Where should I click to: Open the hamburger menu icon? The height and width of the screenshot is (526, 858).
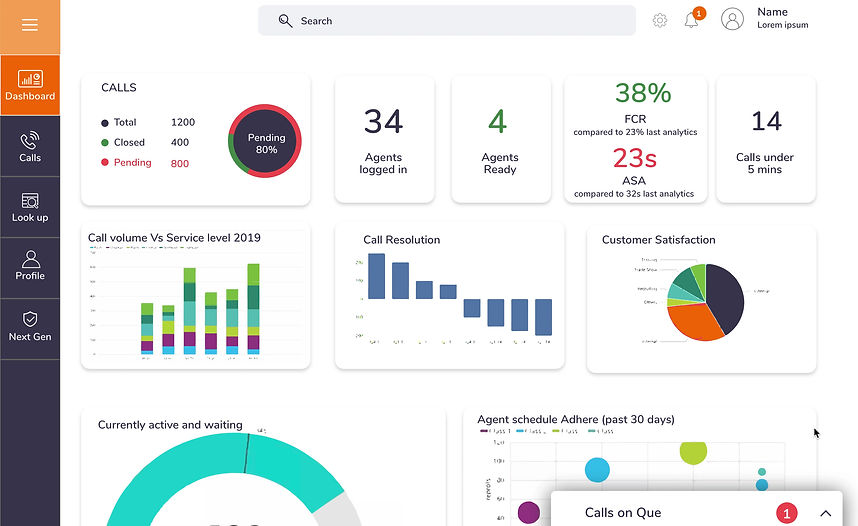click(30, 25)
